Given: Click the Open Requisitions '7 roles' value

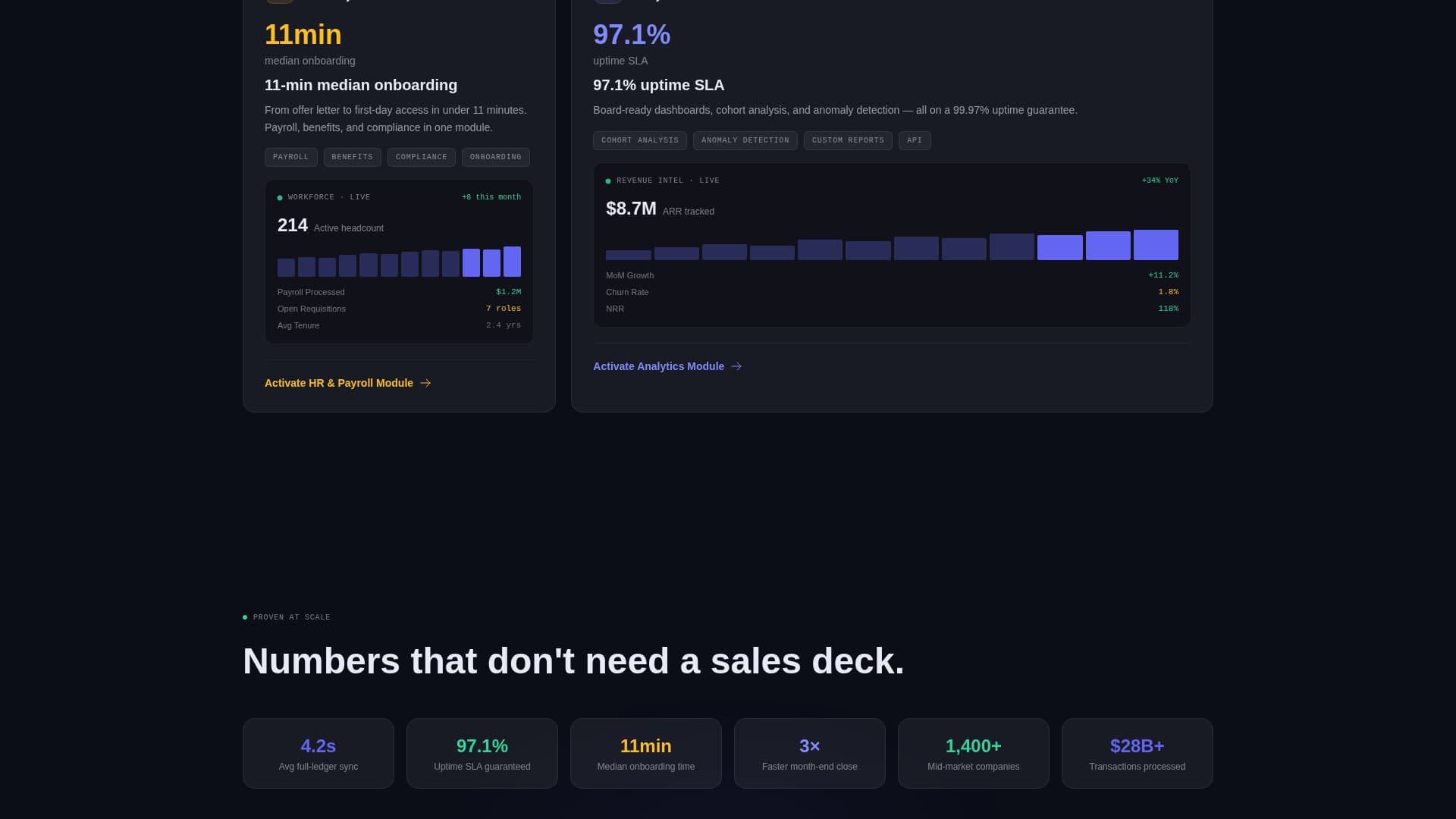Looking at the screenshot, I should pyautogui.click(x=504, y=309).
